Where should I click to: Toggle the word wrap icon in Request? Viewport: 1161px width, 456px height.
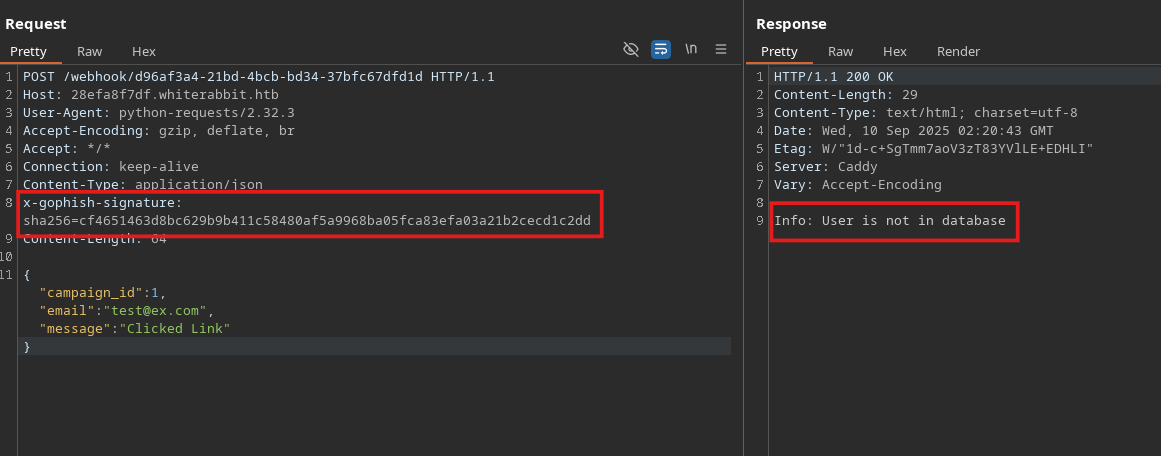tap(661, 49)
